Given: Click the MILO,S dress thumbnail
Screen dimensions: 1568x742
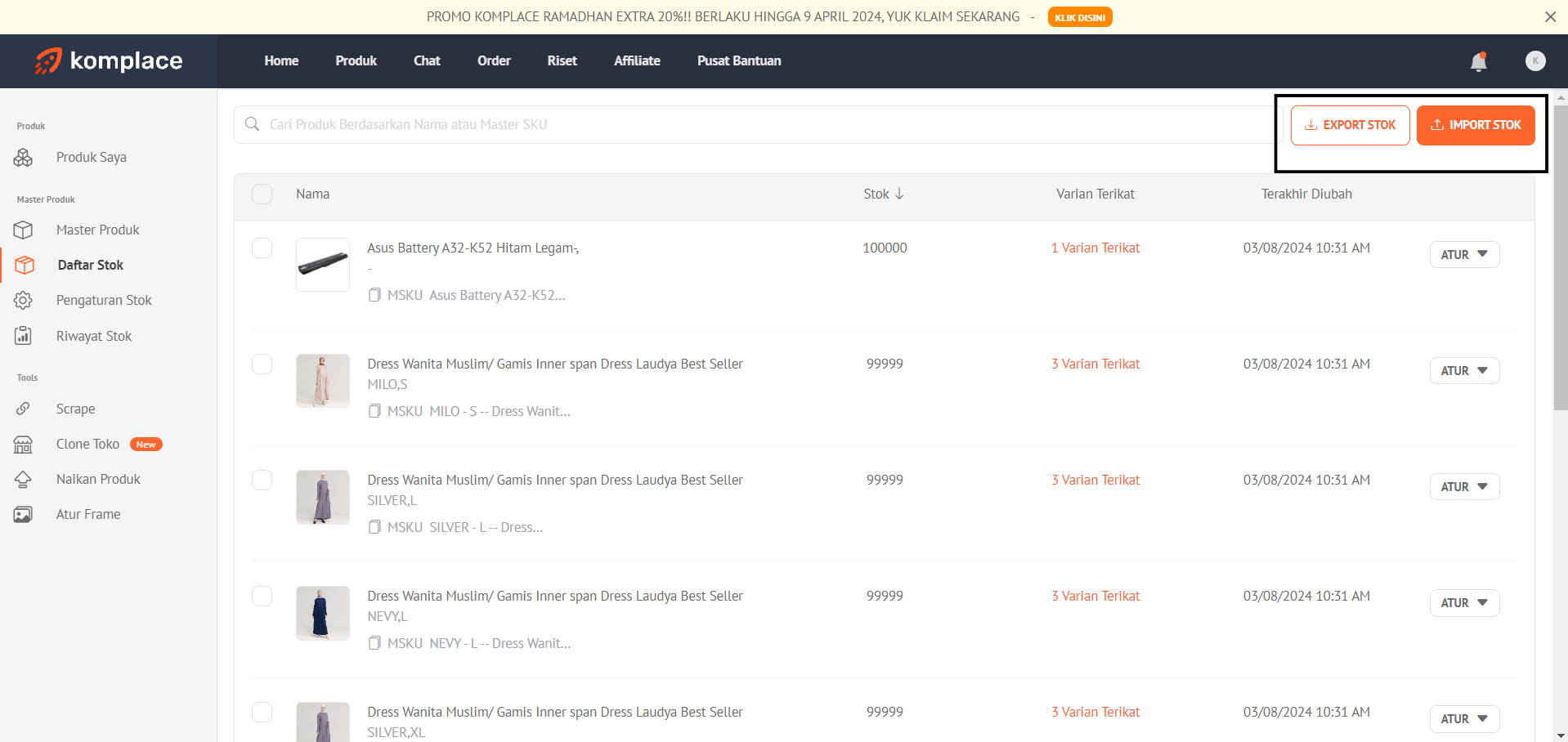Looking at the screenshot, I should 323,381.
